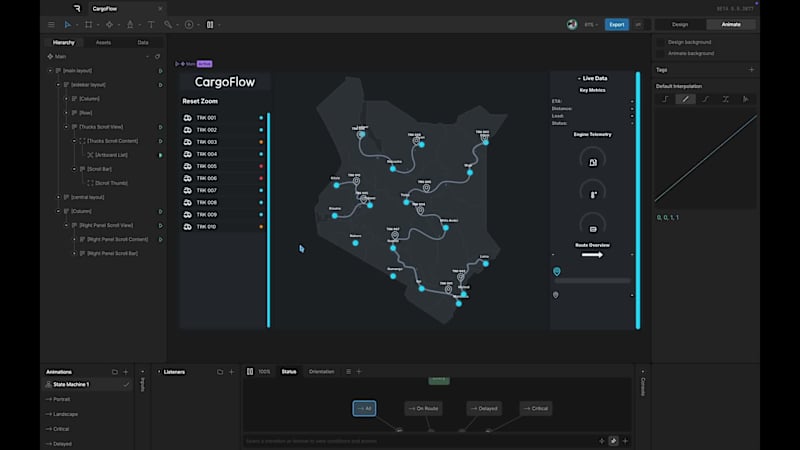Open Select tool dropdown arrow
This screenshot has height=450, width=800.
[x=77, y=25]
